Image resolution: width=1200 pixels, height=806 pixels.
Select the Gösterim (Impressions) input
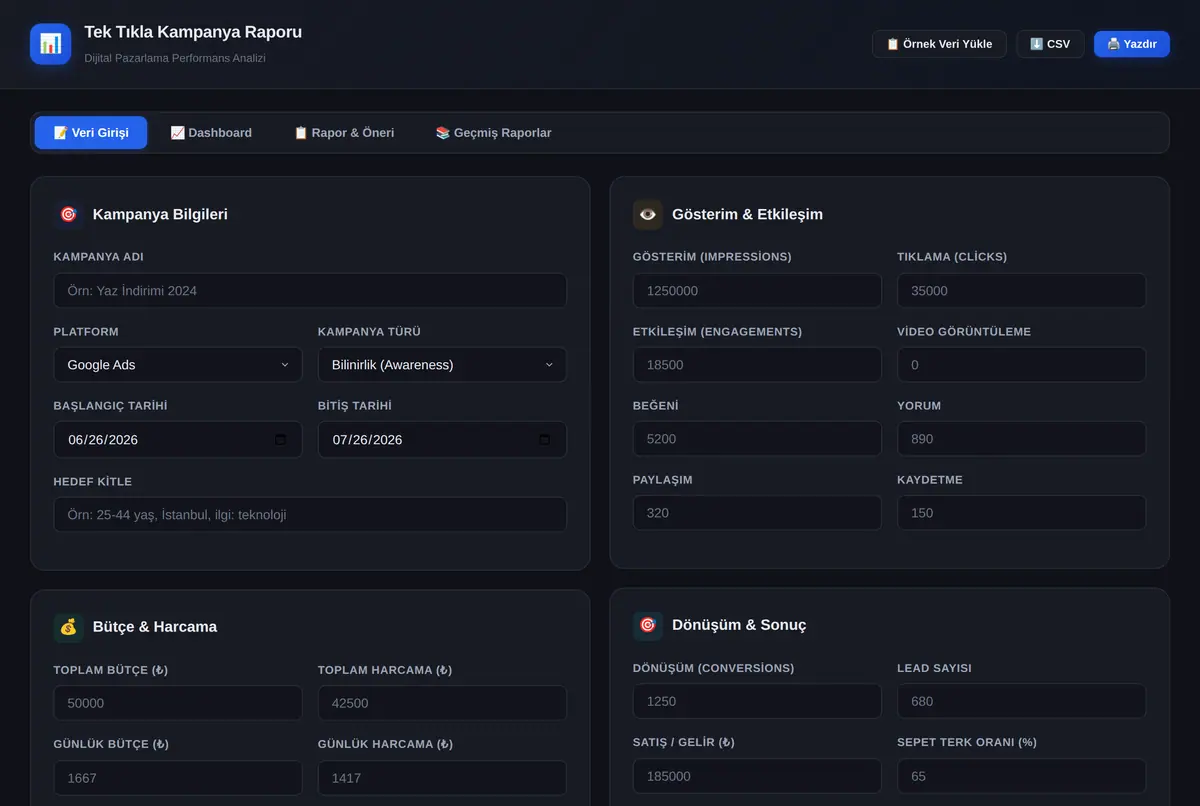click(757, 291)
